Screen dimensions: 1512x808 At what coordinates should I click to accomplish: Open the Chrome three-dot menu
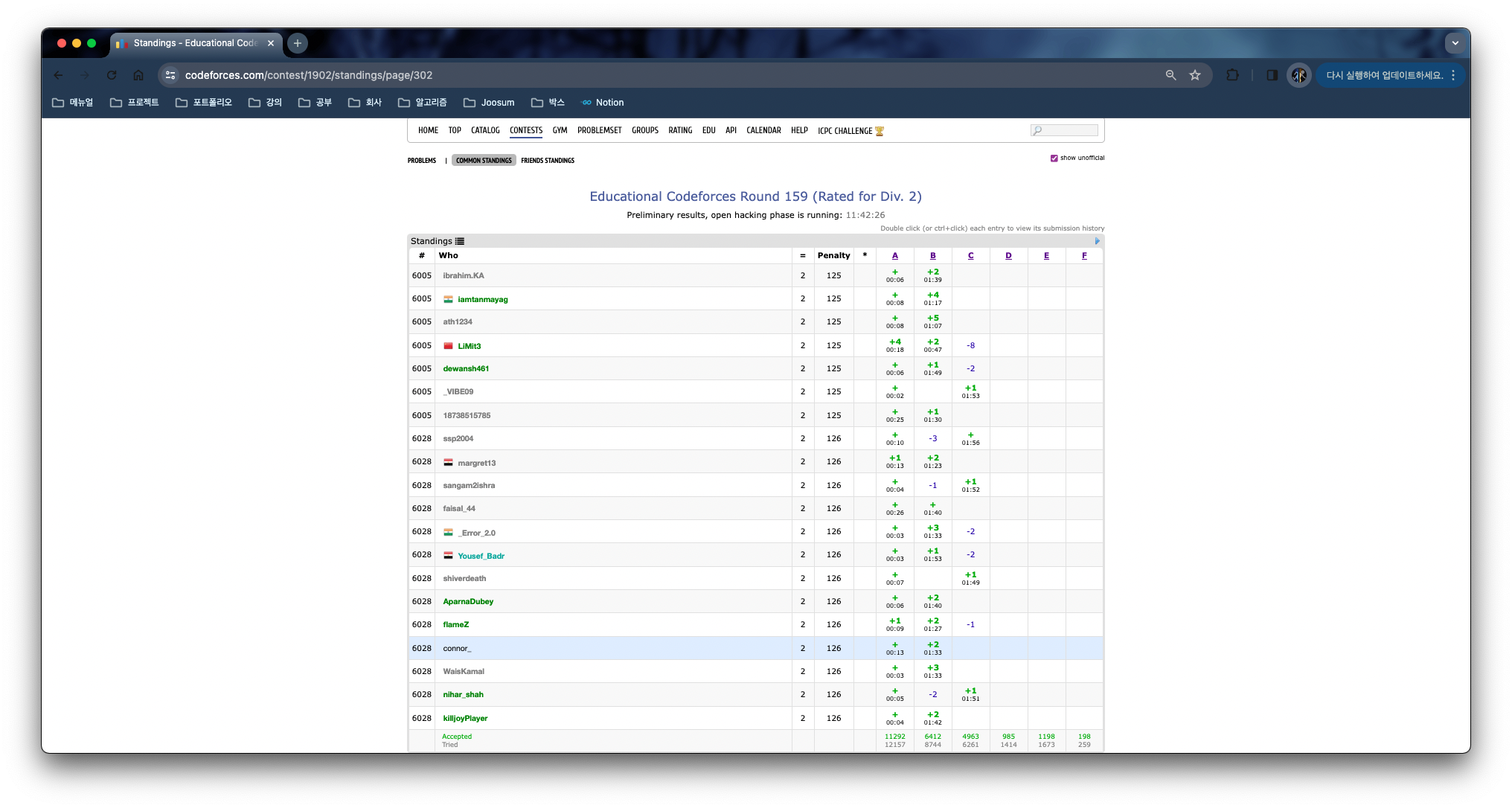click(1452, 75)
